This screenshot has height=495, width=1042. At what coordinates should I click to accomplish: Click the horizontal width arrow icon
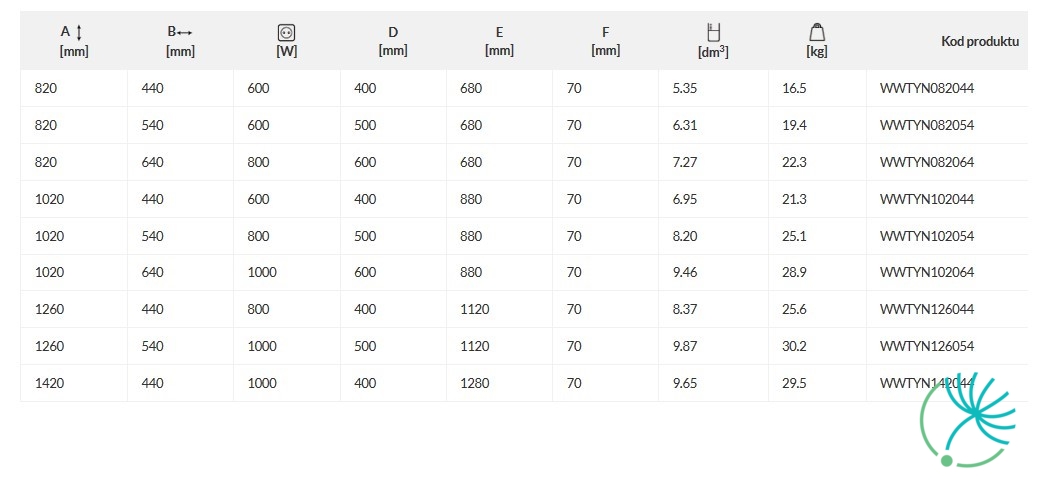184,32
